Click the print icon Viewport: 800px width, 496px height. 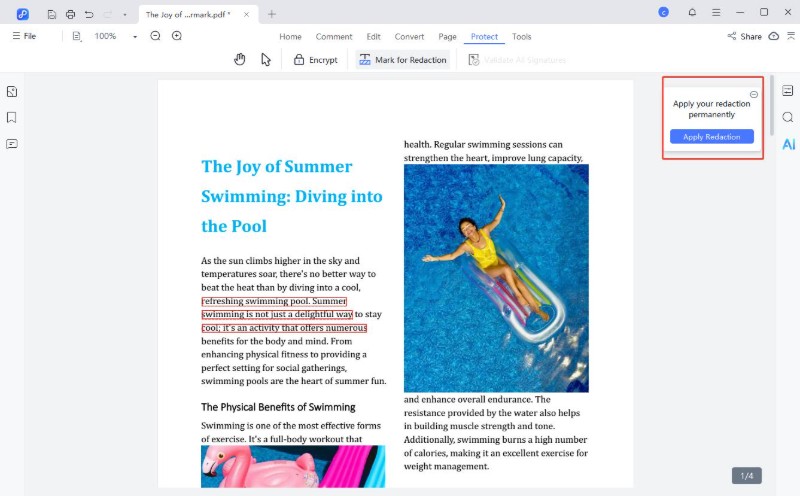[70, 14]
